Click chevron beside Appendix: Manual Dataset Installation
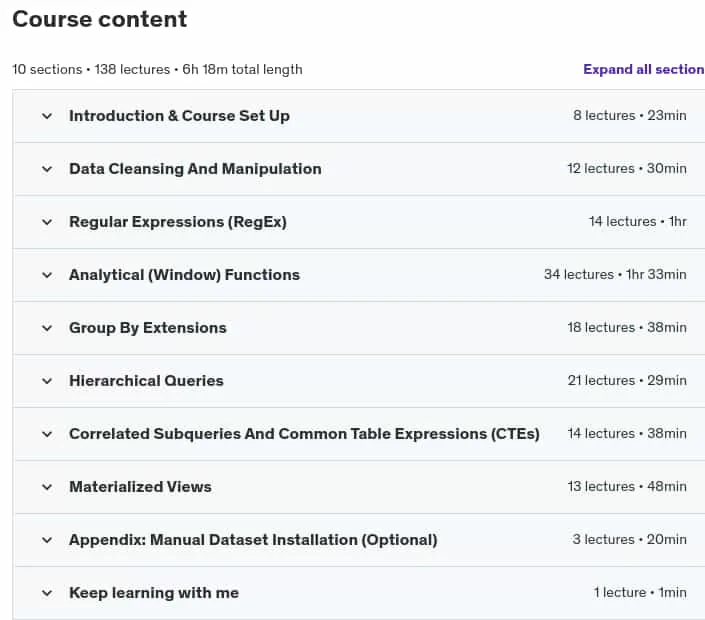The width and height of the screenshot is (705, 620). tap(47, 540)
